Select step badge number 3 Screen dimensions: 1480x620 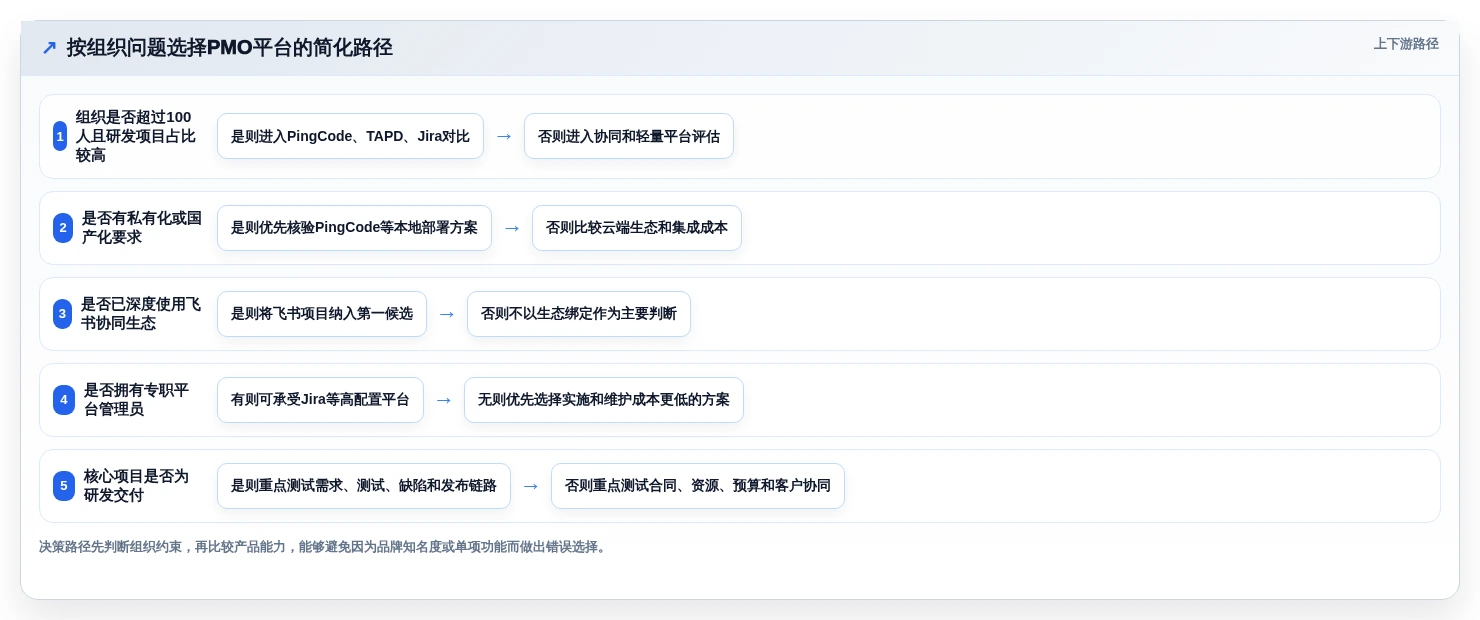[x=63, y=314]
